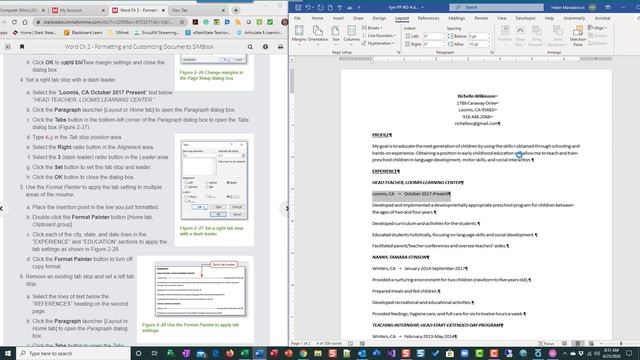Switch to the Insert ribbon tab
The image size is (640, 360).
pyautogui.click(x=338, y=18)
